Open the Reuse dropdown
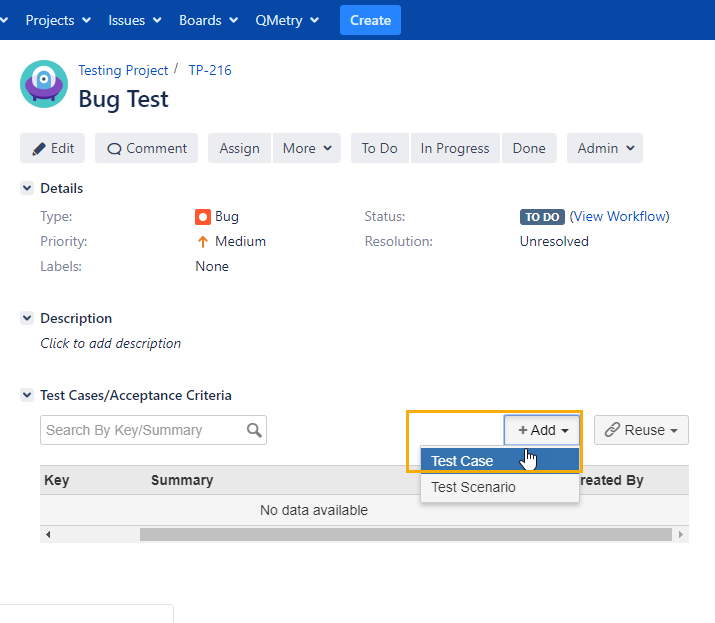Image resolution: width=715 pixels, height=623 pixels. [641, 430]
